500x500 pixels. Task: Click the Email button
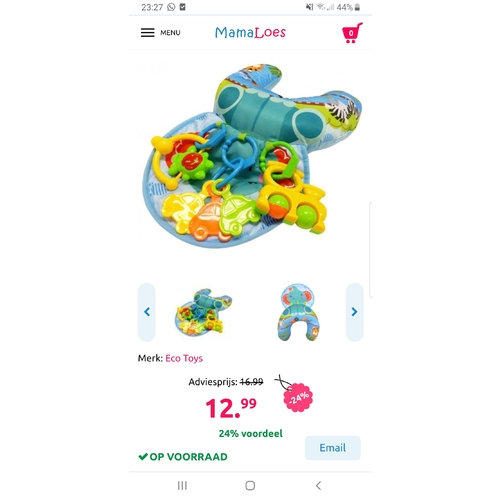333,448
